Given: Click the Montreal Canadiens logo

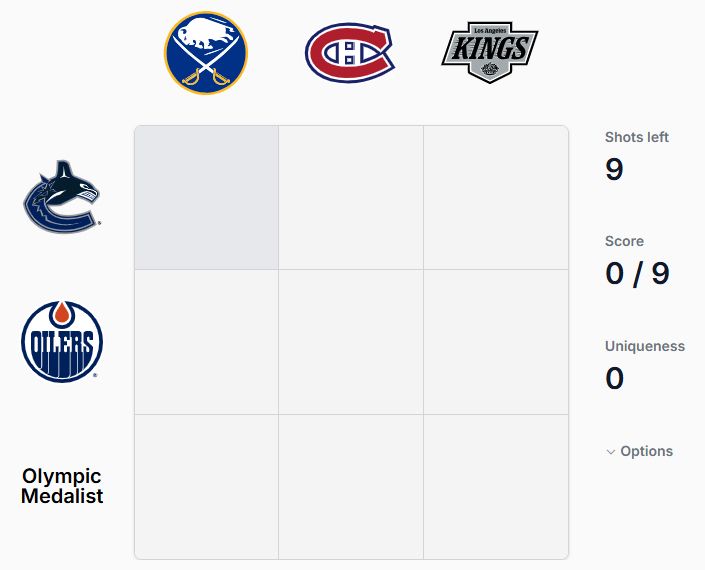Looking at the screenshot, I should tap(350, 53).
